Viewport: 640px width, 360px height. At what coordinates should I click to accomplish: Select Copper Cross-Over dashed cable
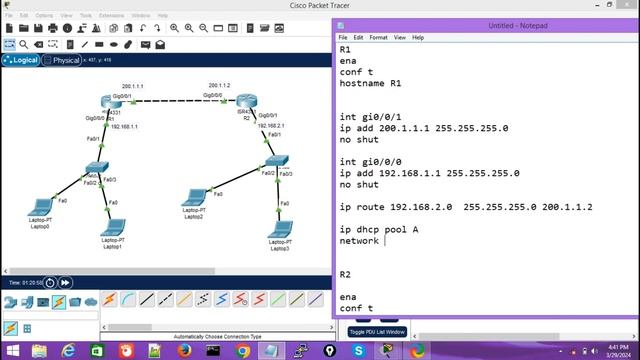(x=165, y=300)
